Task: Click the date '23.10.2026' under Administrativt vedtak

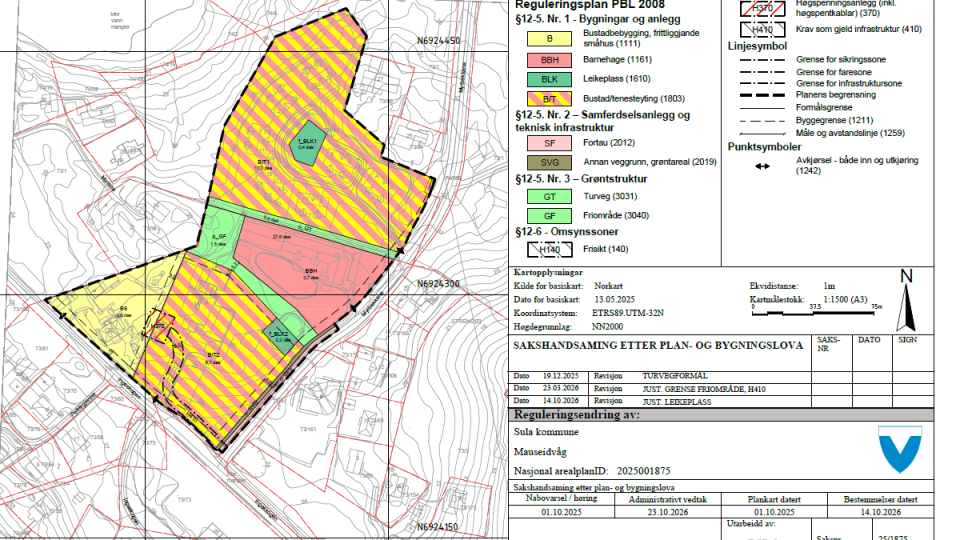Action: tap(667, 512)
